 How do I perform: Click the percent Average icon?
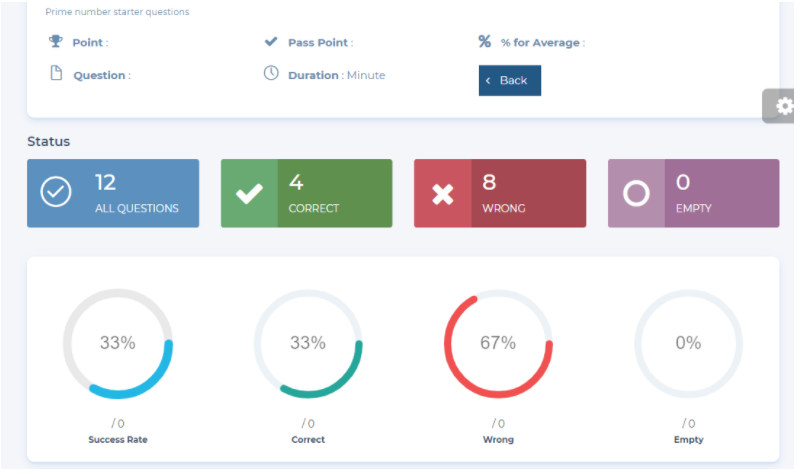(x=485, y=42)
